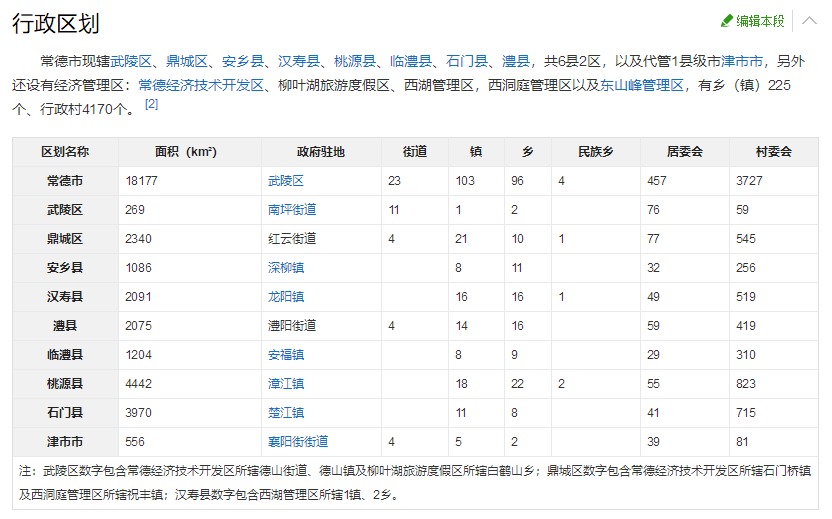Image resolution: width=832 pixels, height=519 pixels.
Task: Collapse the 行政区划 section with the up chevron
Action: point(809,21)
